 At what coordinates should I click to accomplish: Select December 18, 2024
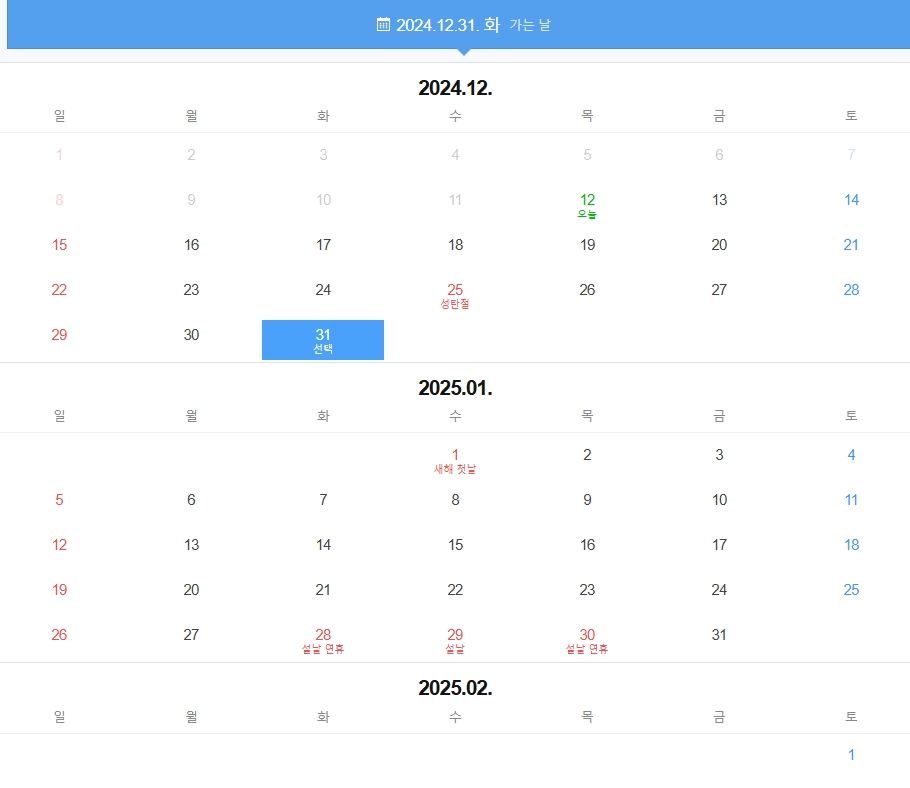(x=456, y=245)
